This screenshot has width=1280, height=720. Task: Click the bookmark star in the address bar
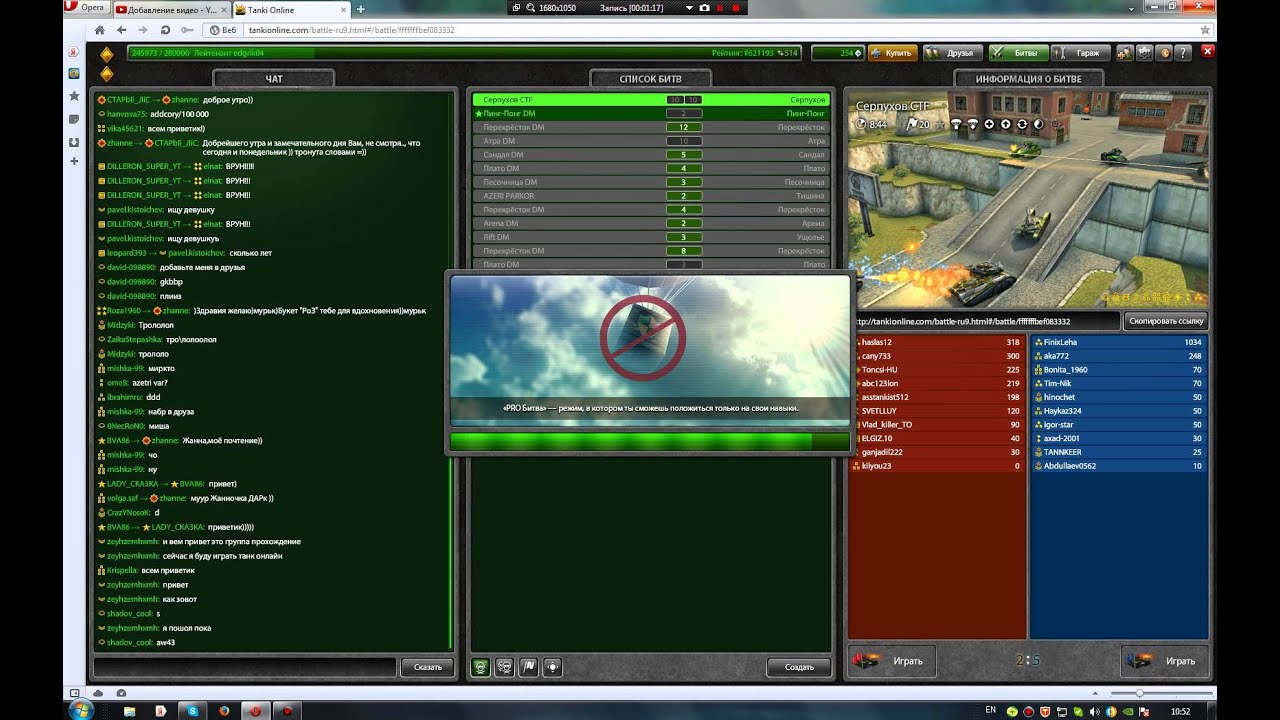1203,30
